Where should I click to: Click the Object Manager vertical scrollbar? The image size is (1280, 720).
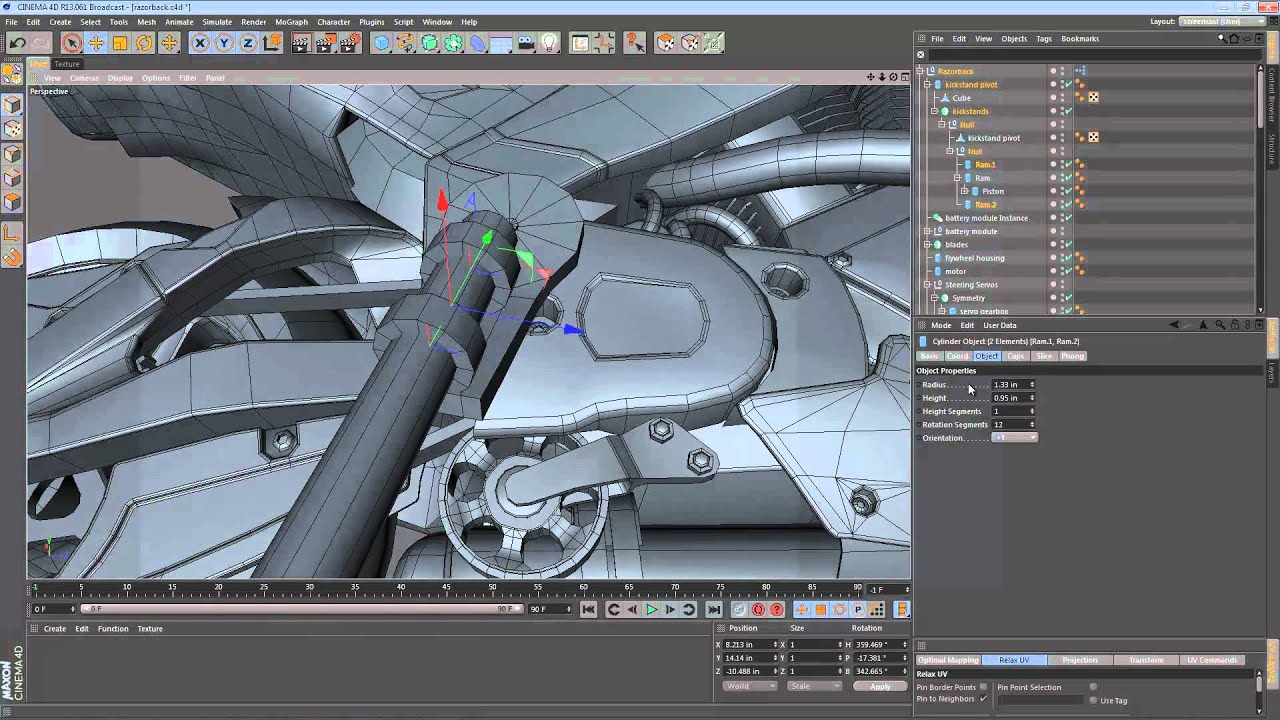pyautogui.click(x=1260, y=98)
